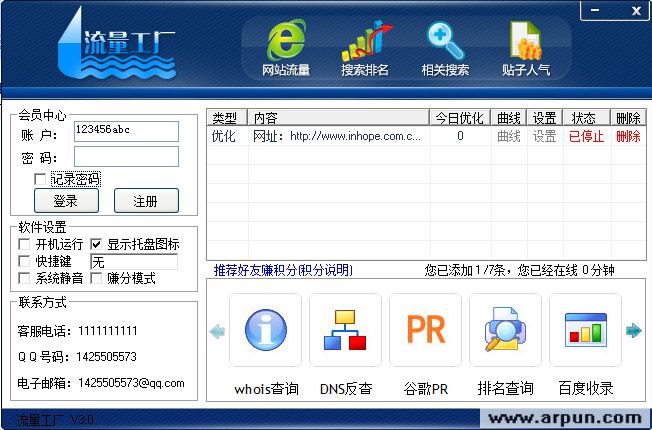Focus the 账户 account input field
Screen dimensions: 652x430
[x=126, y=131]
